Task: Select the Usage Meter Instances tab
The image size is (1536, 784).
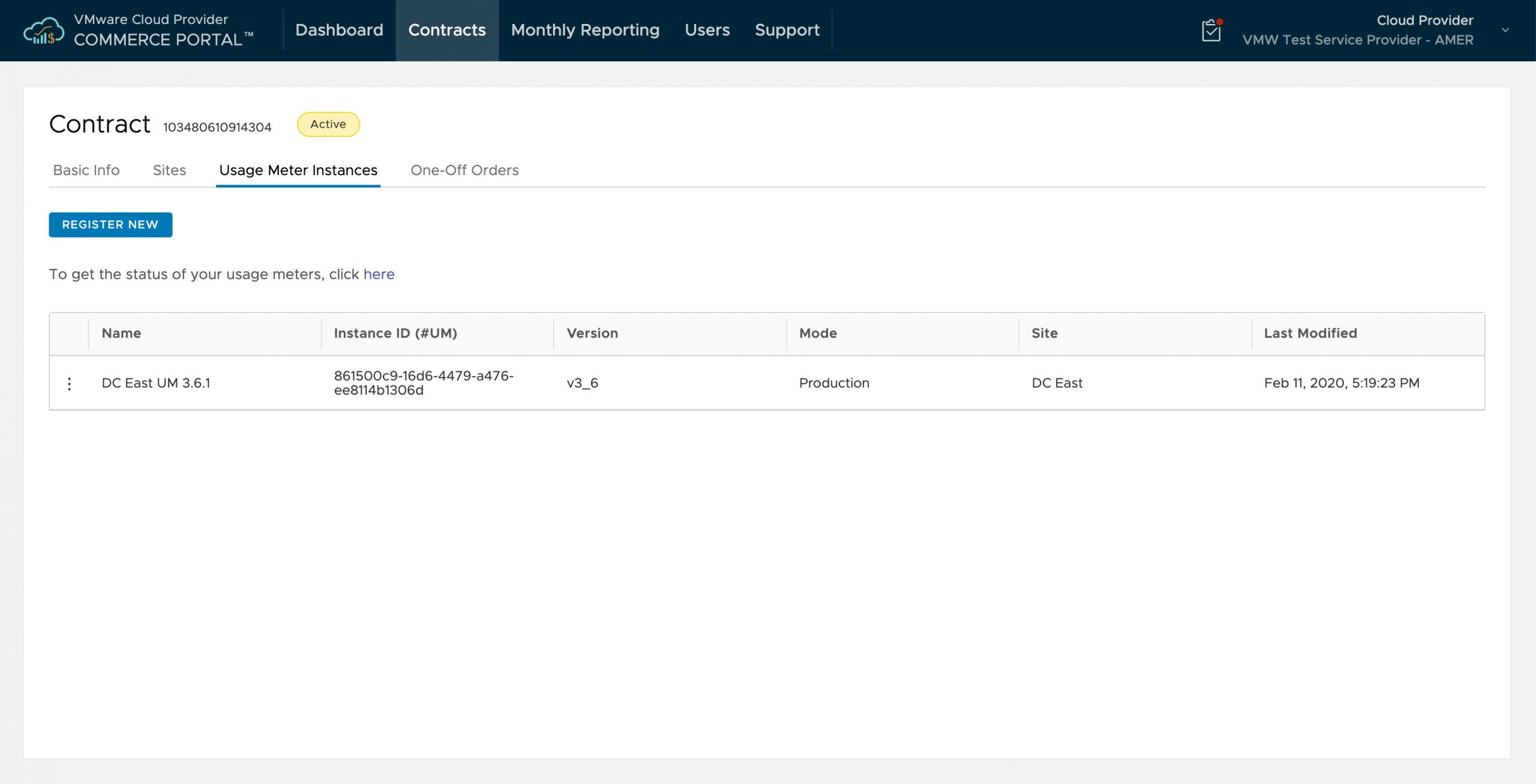Action: (x=298, y=170)
